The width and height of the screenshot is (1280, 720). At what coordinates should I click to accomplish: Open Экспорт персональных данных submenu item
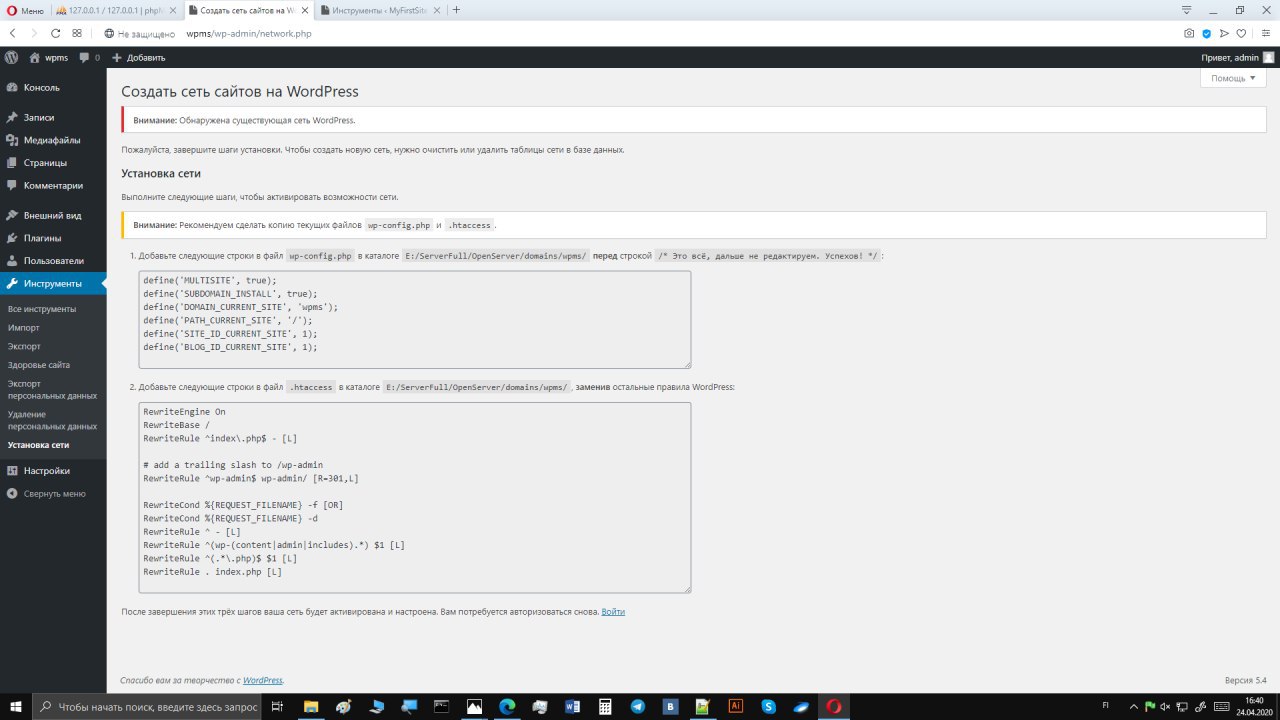[52, 389]
